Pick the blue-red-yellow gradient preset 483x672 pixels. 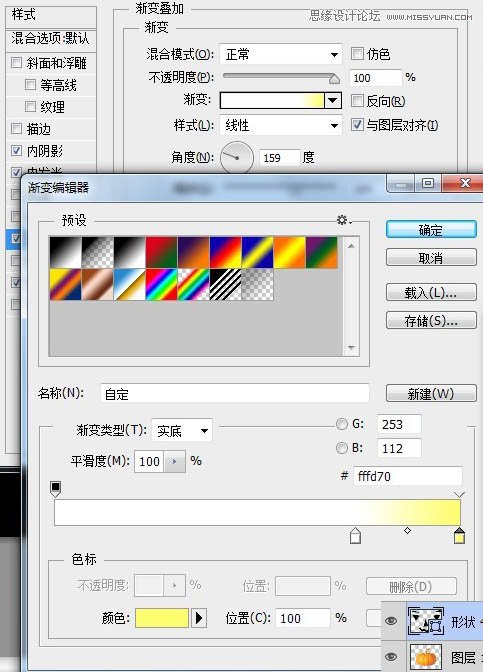[225, 252]
